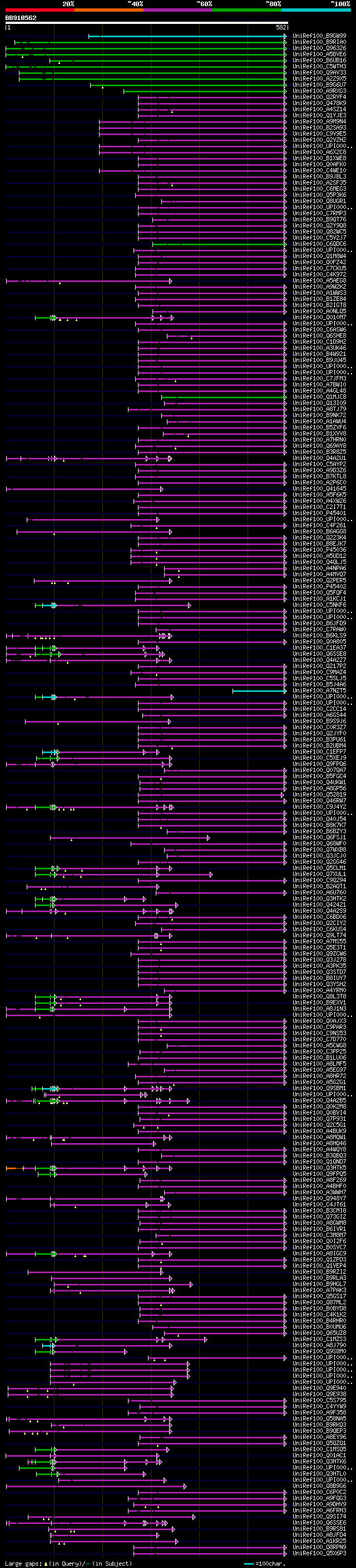Select hit label UniRef100_Q7XUL1
The image size is (356, 1568).
[x=319, y=873]
